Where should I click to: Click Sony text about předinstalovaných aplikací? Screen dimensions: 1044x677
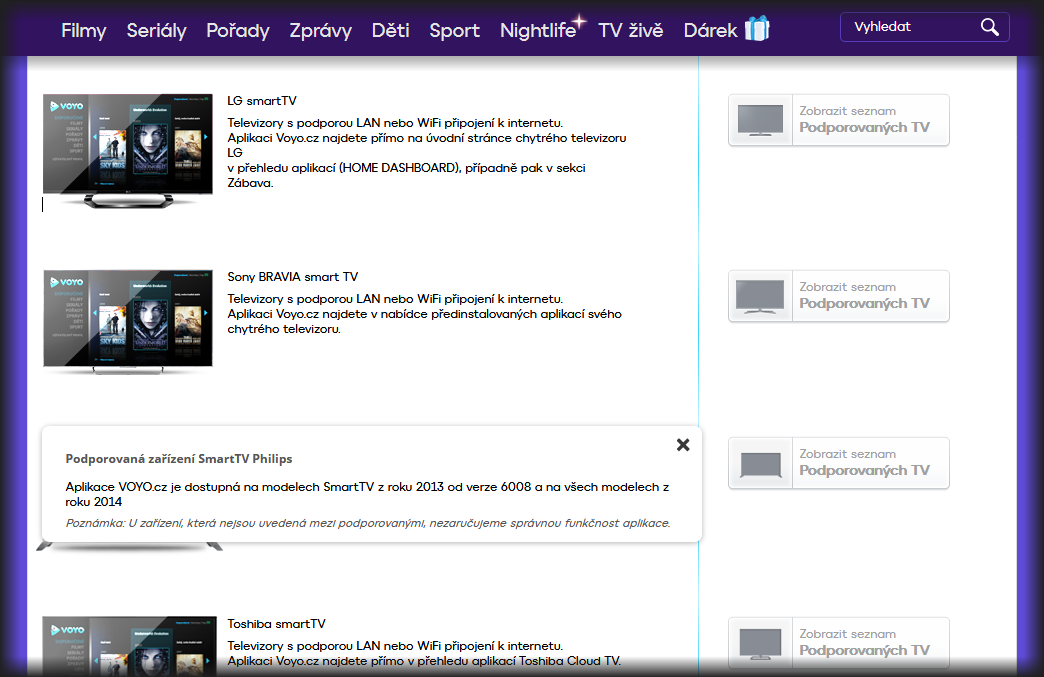pyautogui.click(x=424, y=321)
